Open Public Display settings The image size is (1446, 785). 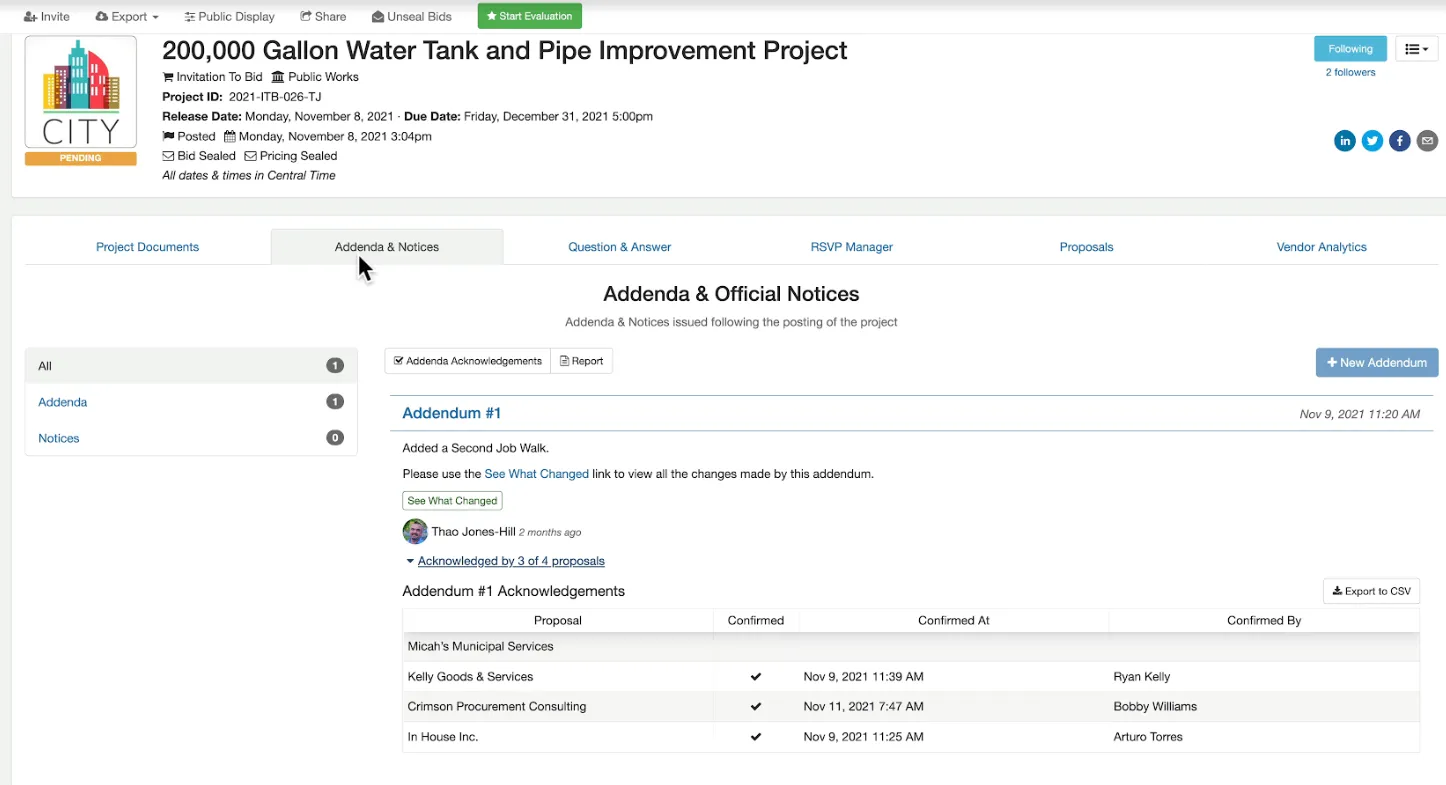pos(229,17)
